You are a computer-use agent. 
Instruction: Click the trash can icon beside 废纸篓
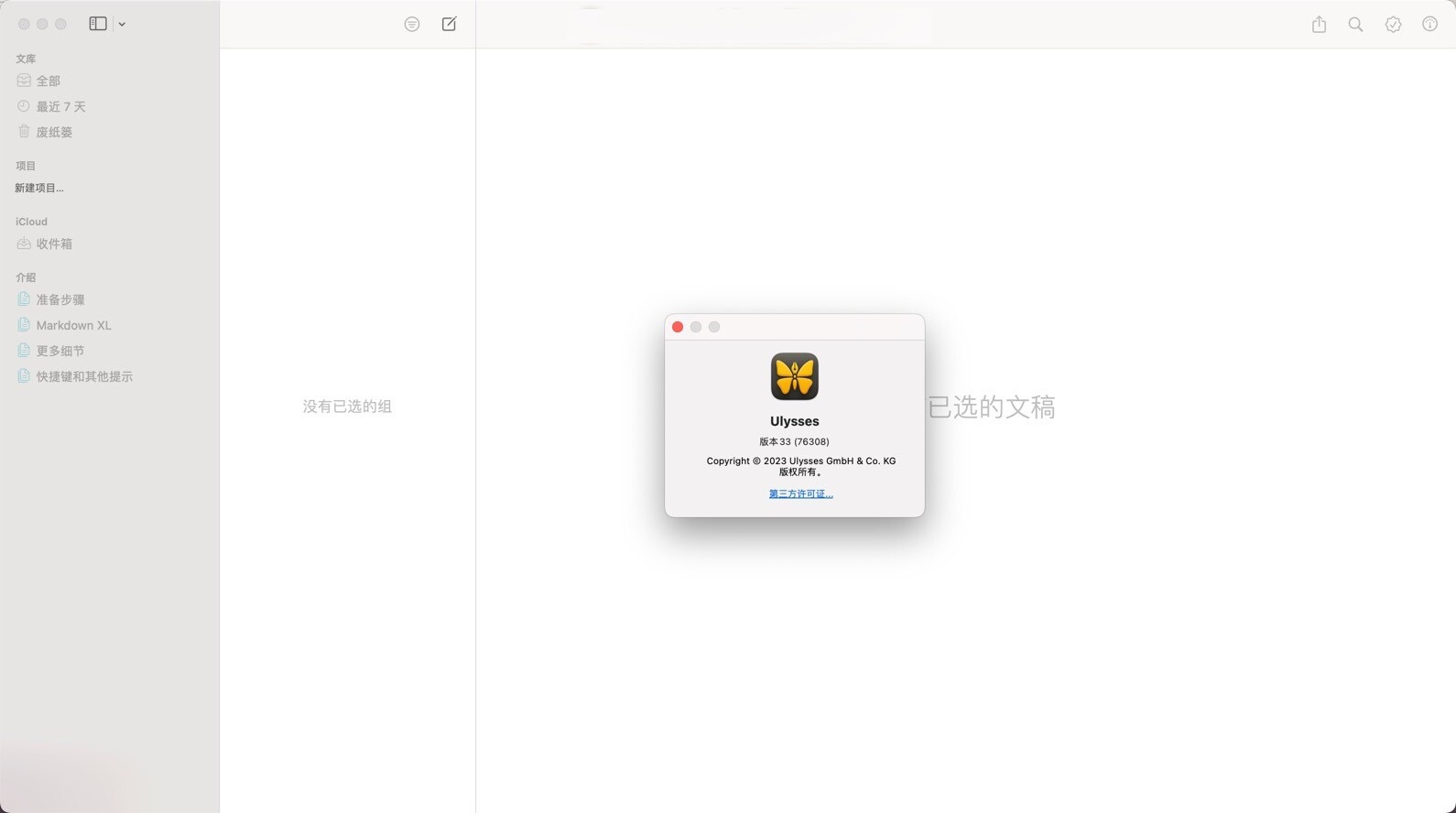pyautogui.click(x=24, y=132)
